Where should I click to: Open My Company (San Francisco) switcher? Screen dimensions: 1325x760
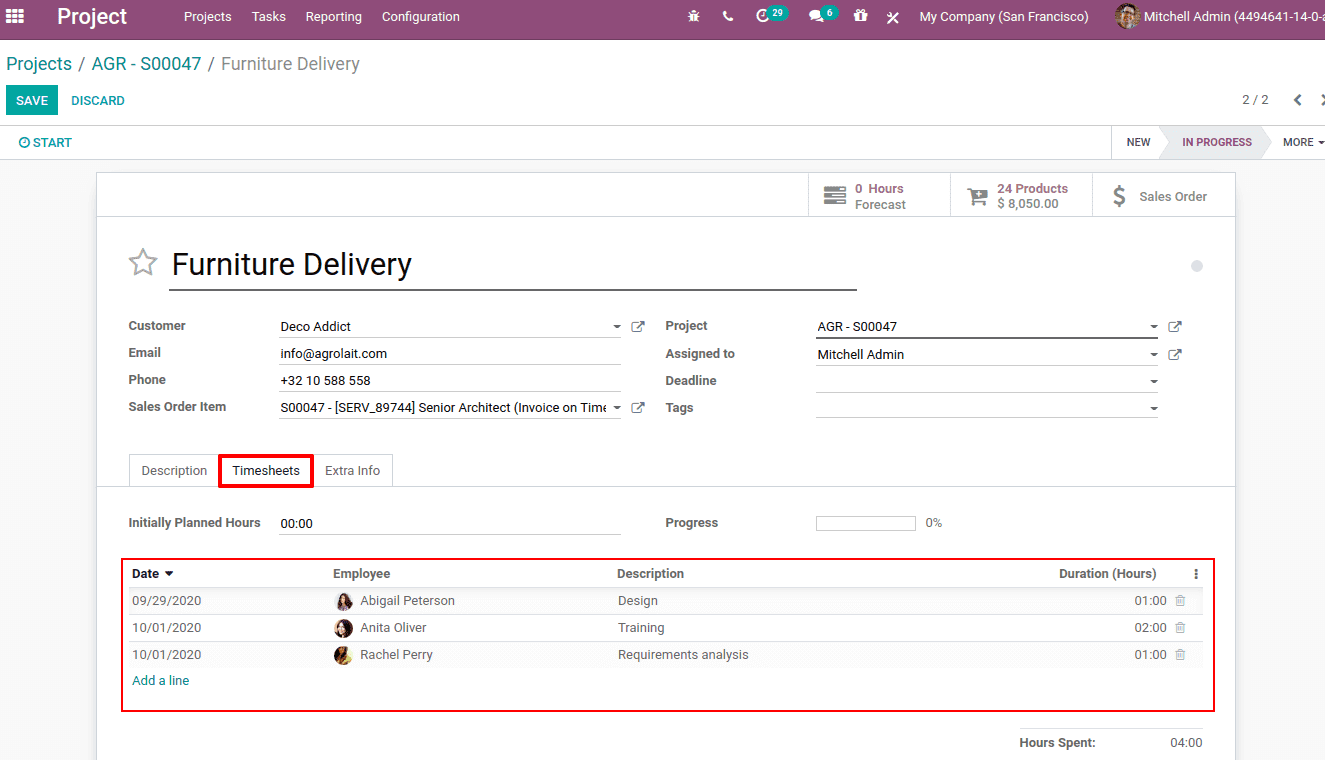click(x=1003, y=16)
